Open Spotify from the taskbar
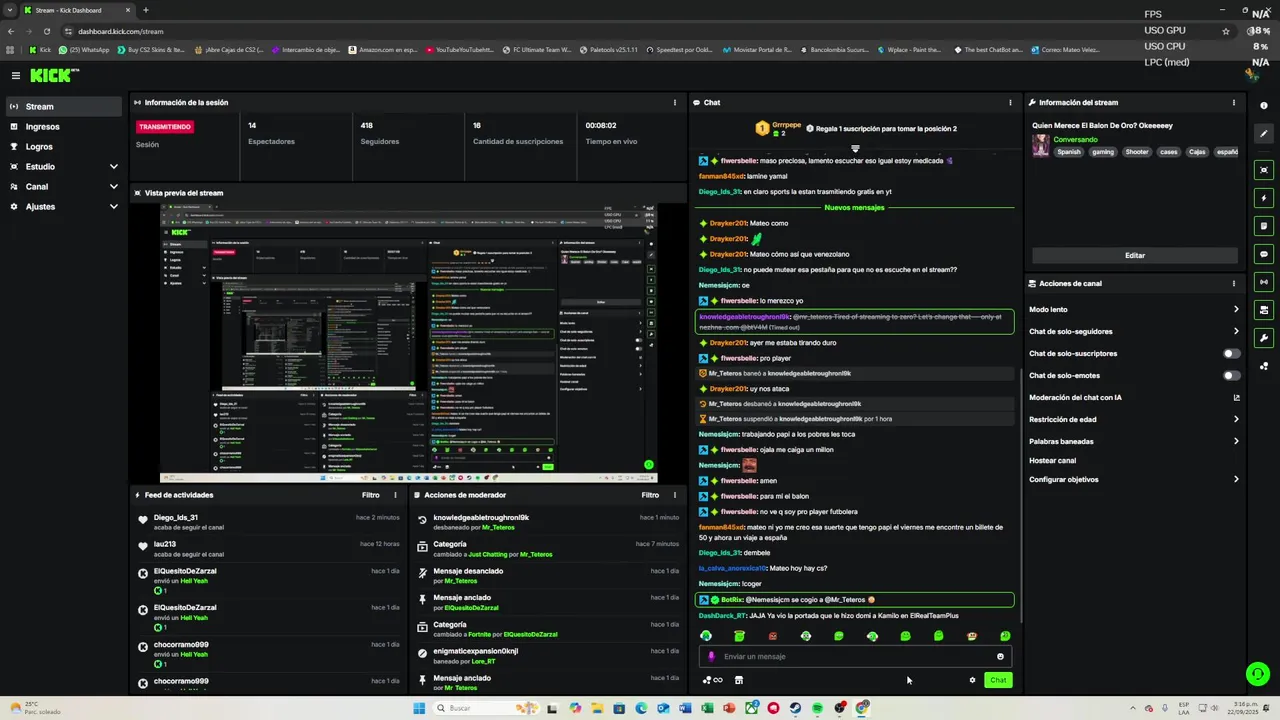 (x=817, y=708)
